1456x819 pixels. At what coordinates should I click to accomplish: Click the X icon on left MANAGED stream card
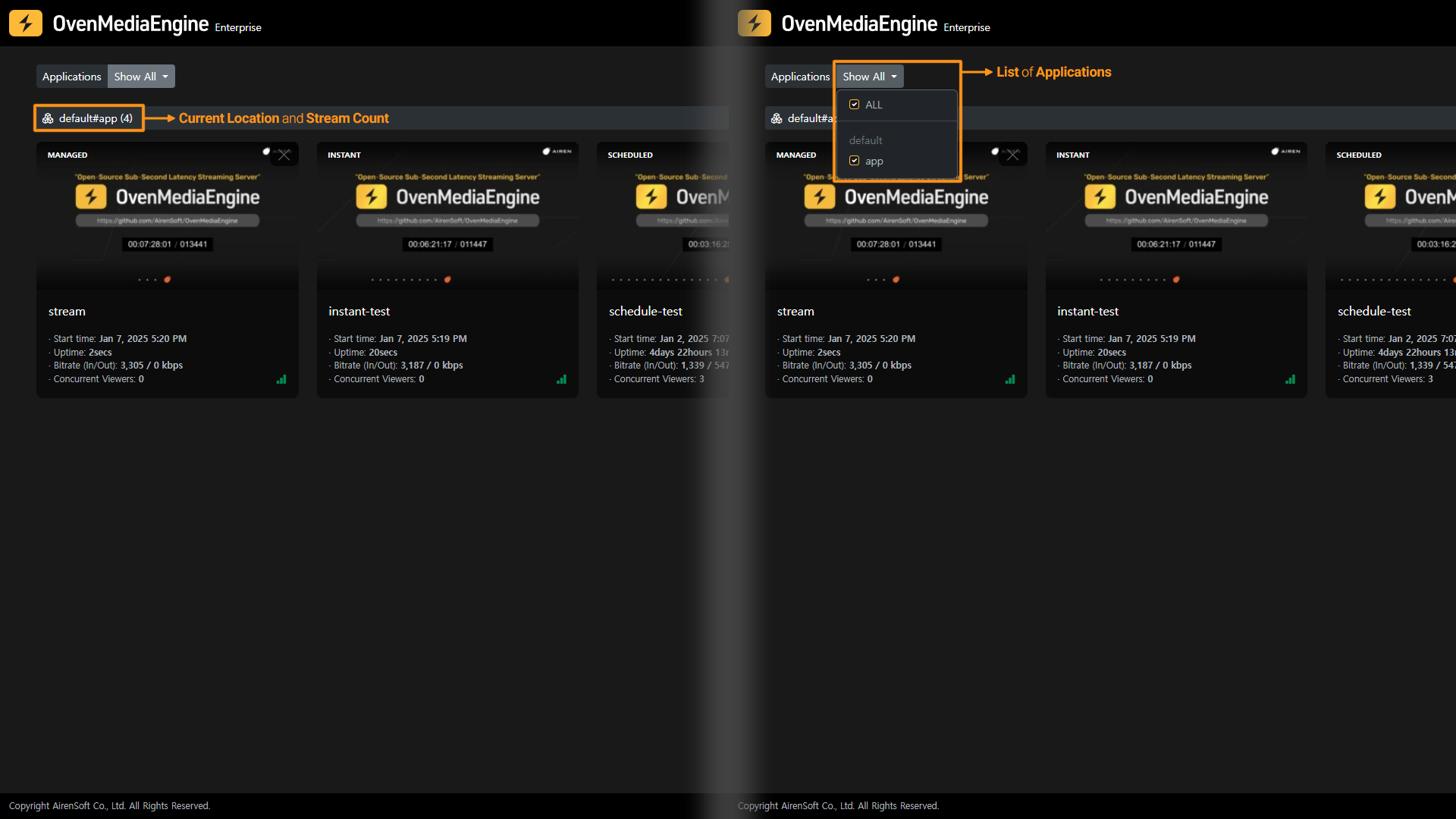click(x=284, y=155)
